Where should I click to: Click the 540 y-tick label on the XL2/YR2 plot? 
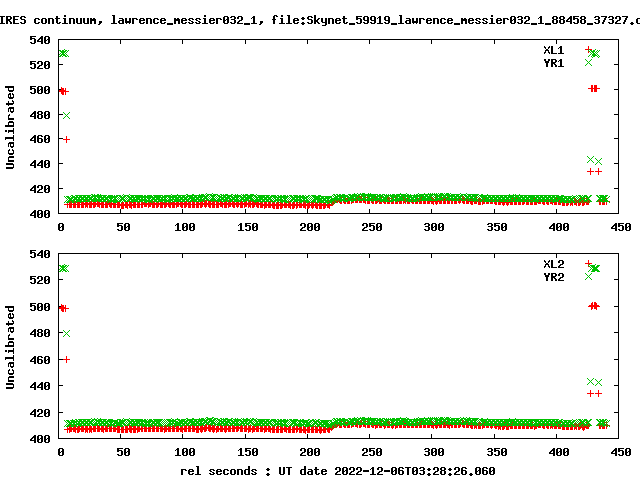click(40, 254)
